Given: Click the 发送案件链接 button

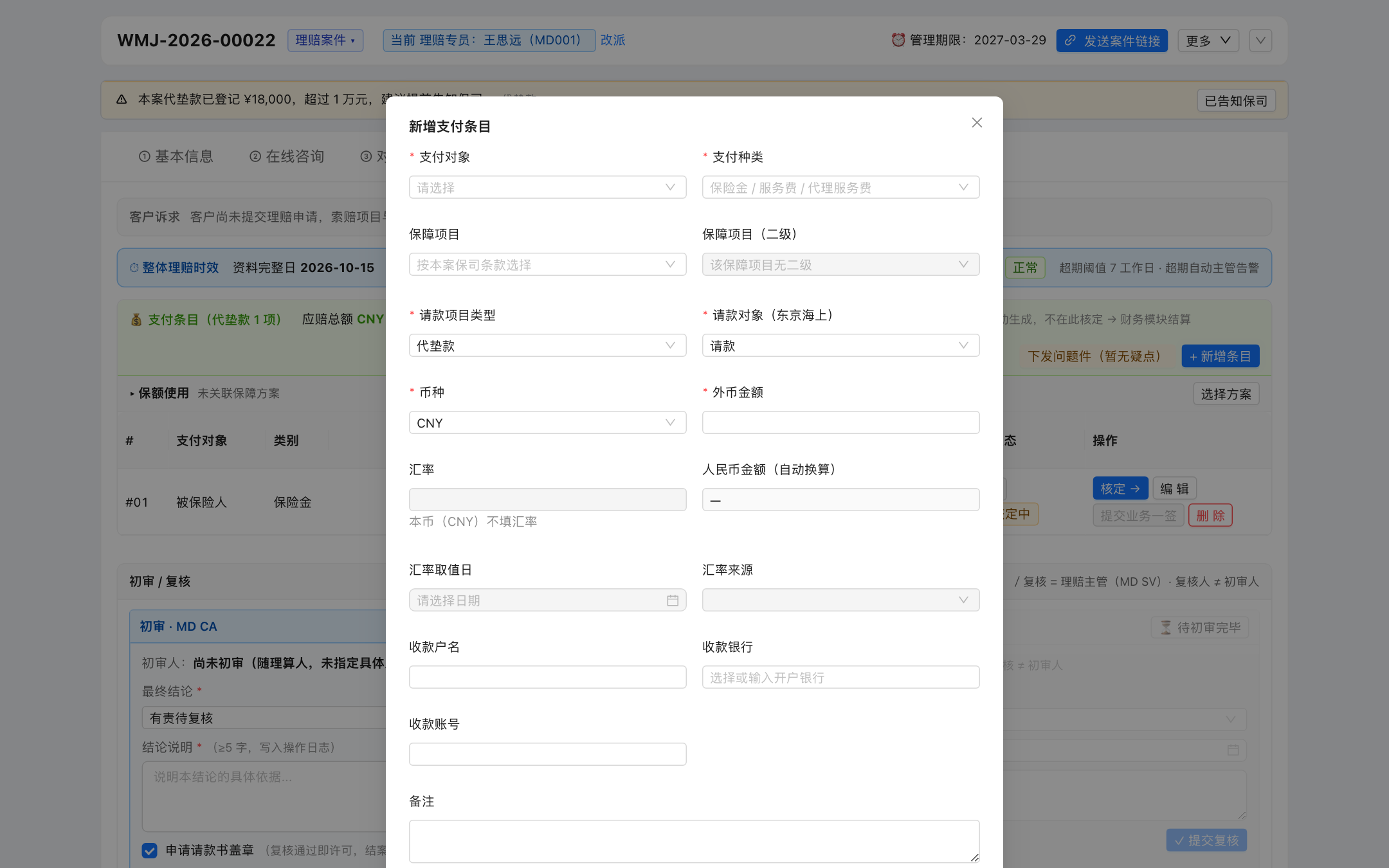Looking at the screenshot, I should tap(1112, 41).
